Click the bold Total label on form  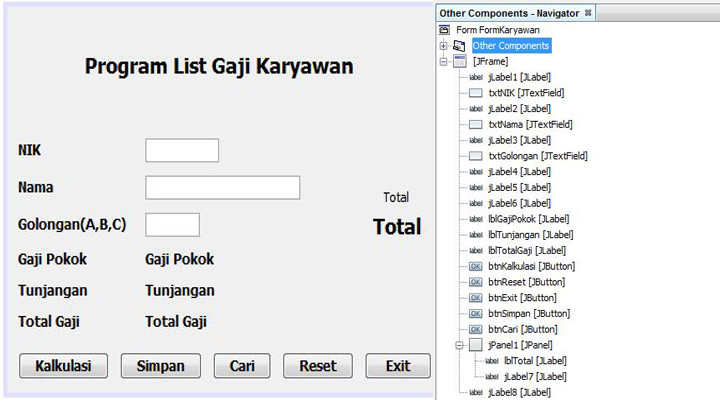tap(397, 227)
